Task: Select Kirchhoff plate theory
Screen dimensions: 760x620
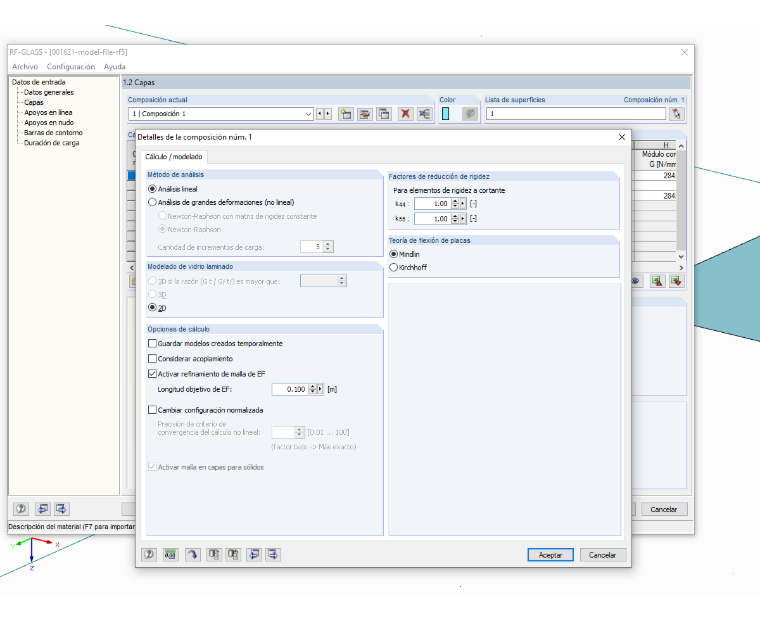Action: (x=394, y=267)
